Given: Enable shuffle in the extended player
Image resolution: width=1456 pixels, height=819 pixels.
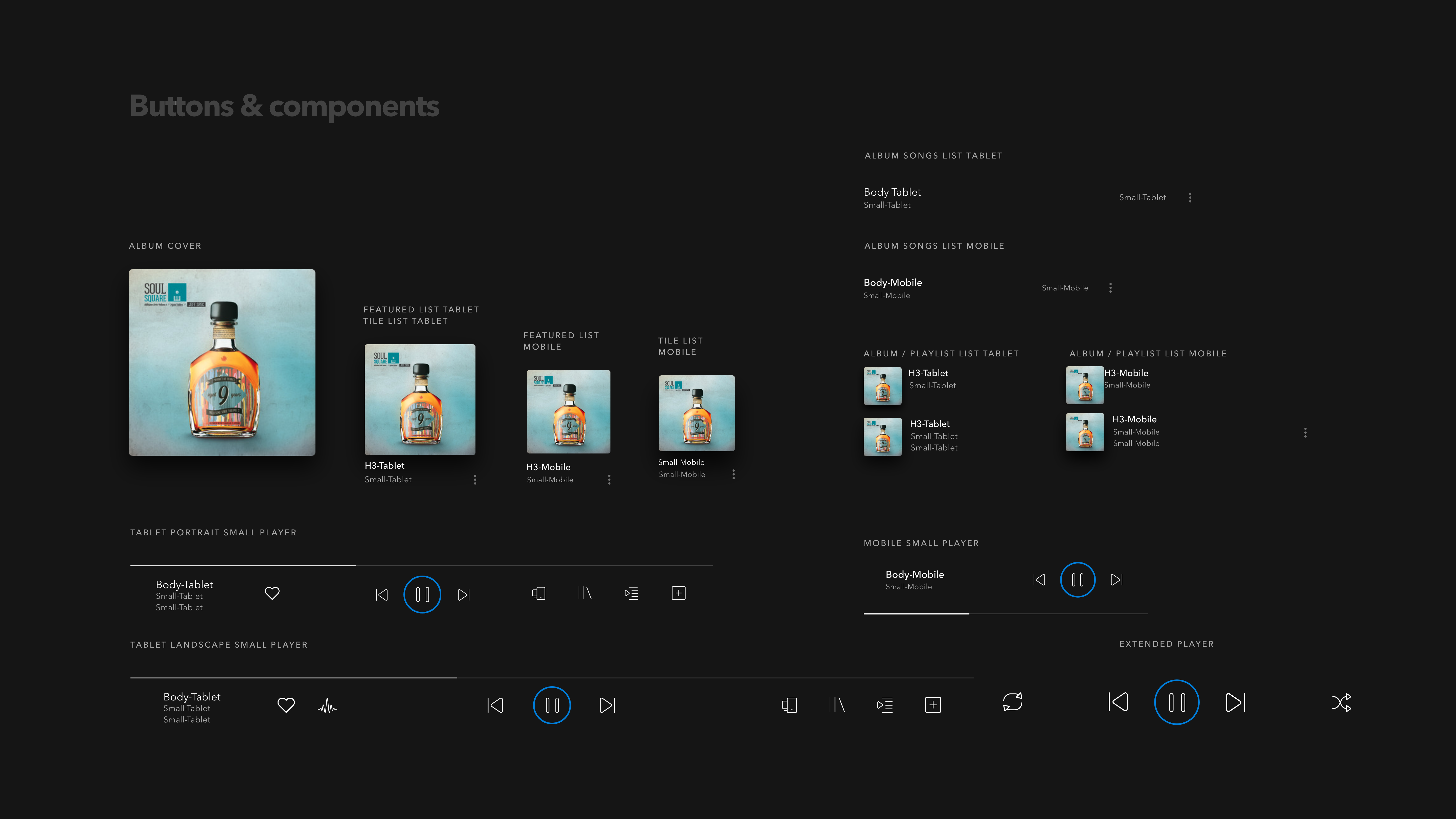Looking at the screenshot, I should [1341, 702].
